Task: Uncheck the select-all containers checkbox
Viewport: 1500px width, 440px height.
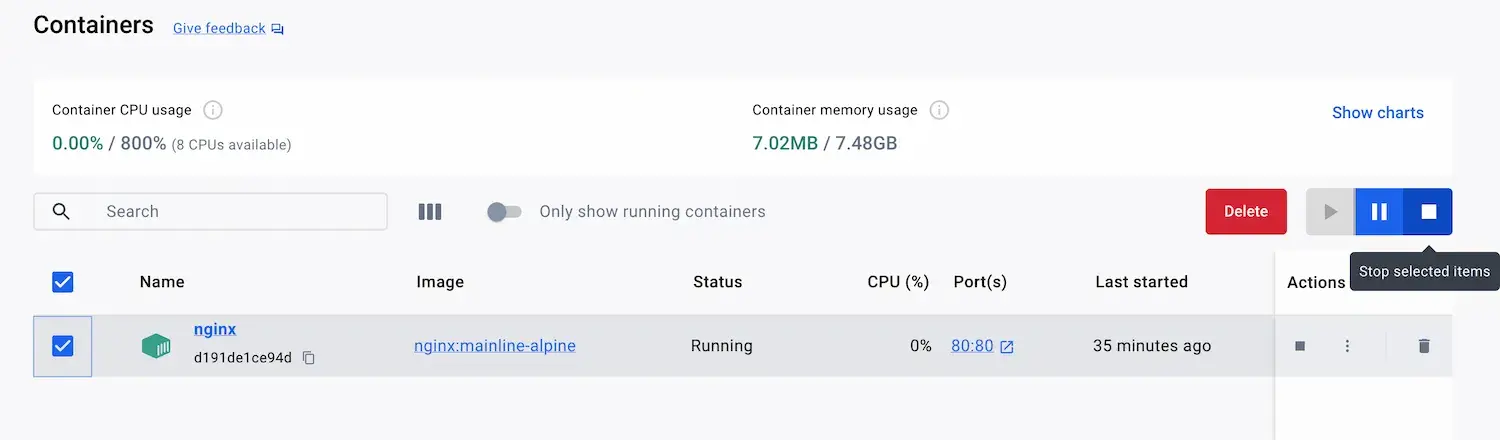Action: coord(62,282)
